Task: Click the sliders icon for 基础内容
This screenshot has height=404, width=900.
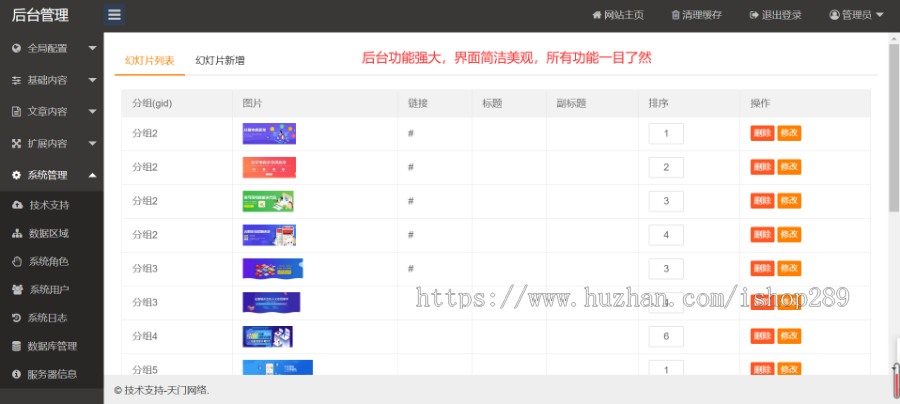Action: 17,80
